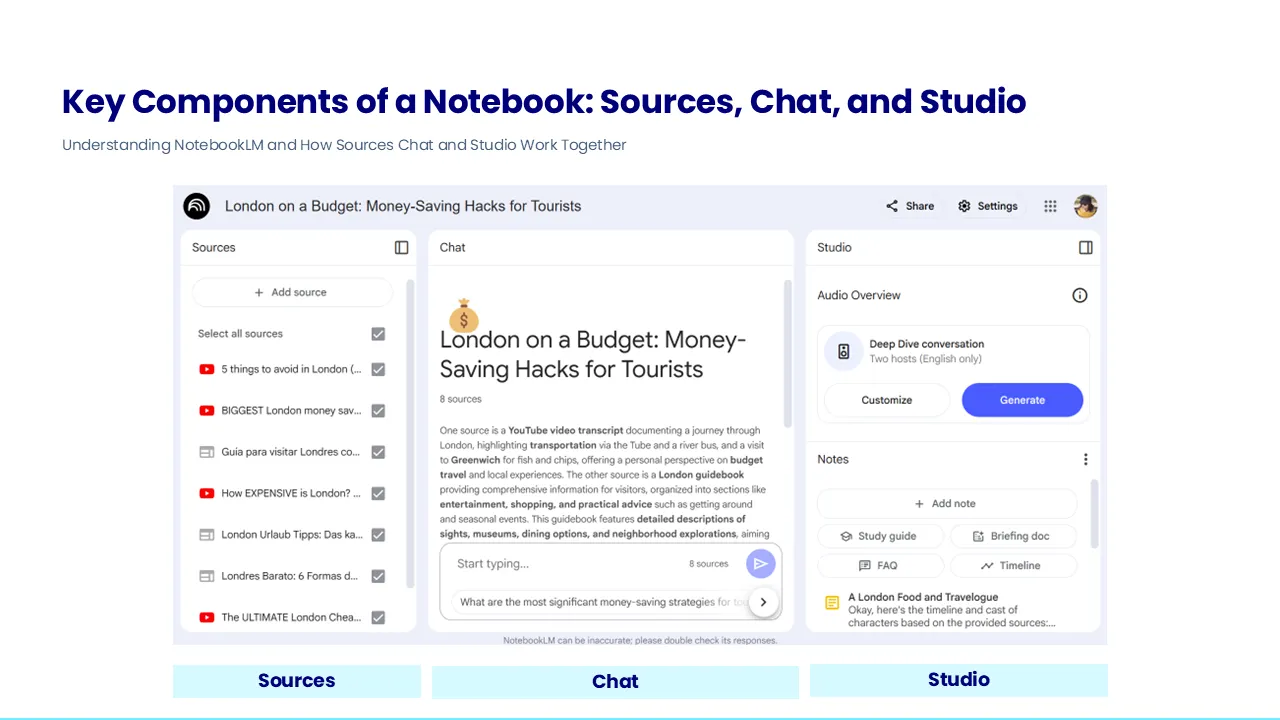Viewport: 1280px width, 720px height.
Task: Click the Deep Dive speaker icon
Action: point(844,351)
